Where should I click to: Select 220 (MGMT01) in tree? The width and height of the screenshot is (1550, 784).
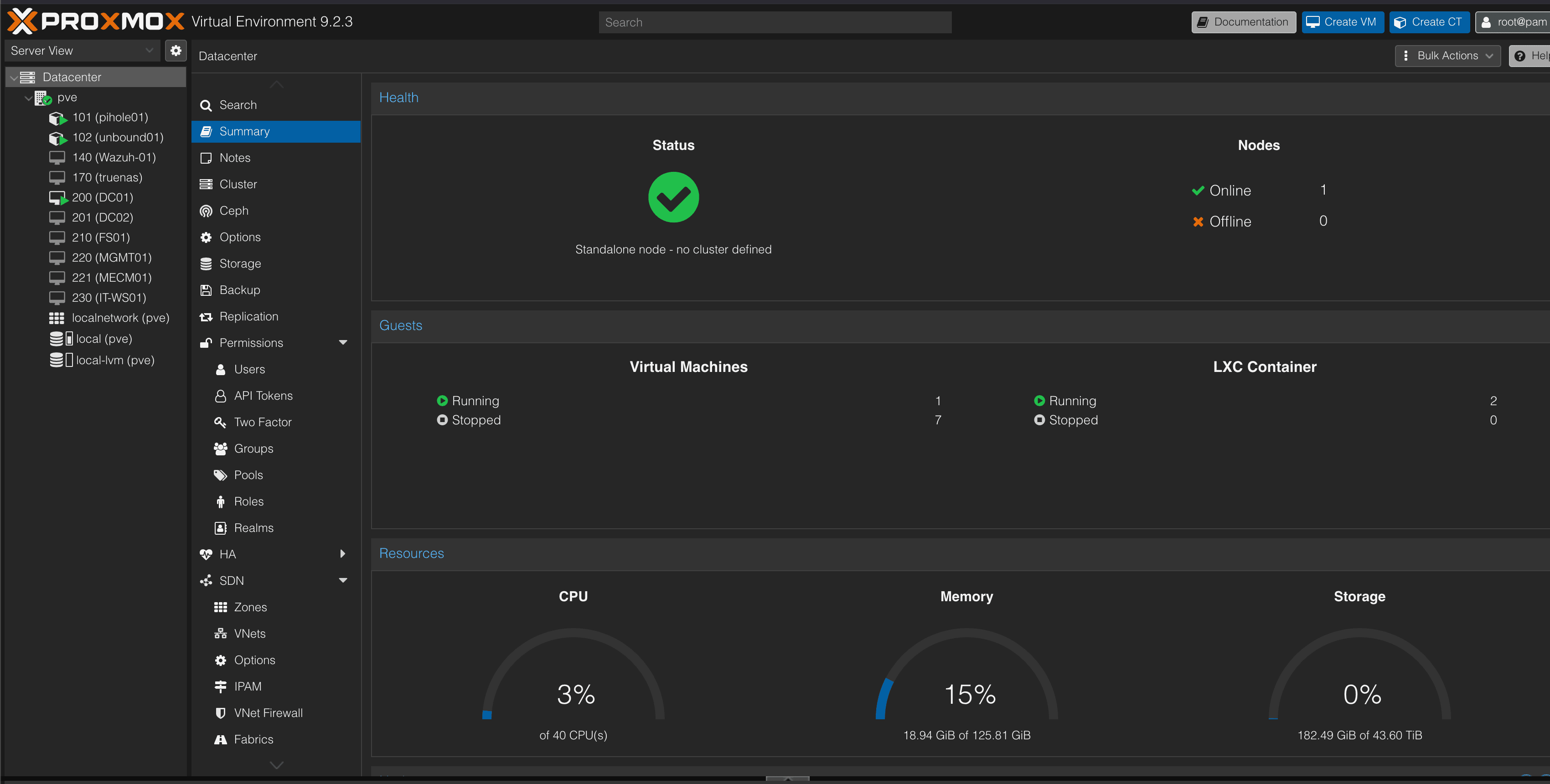point(96,258)
